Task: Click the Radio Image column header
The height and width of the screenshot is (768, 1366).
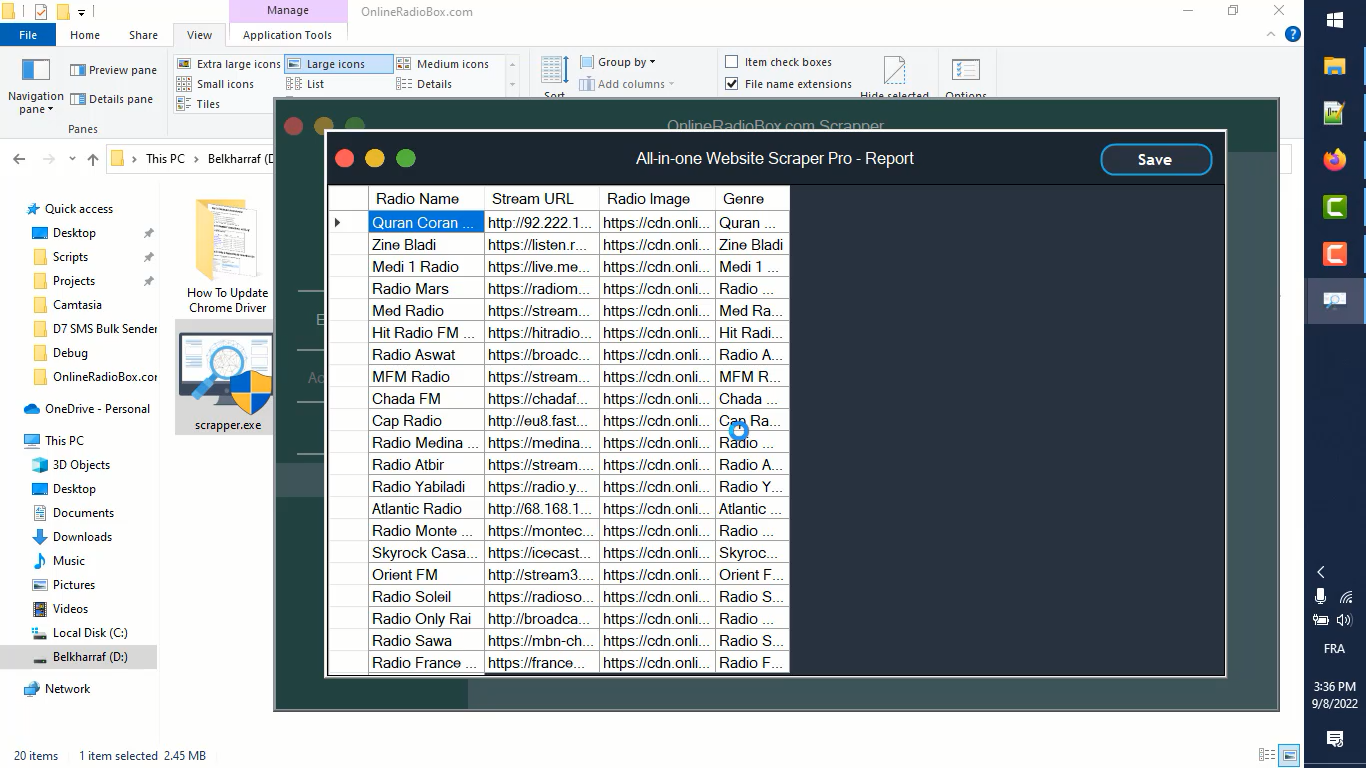Action: 657,198
